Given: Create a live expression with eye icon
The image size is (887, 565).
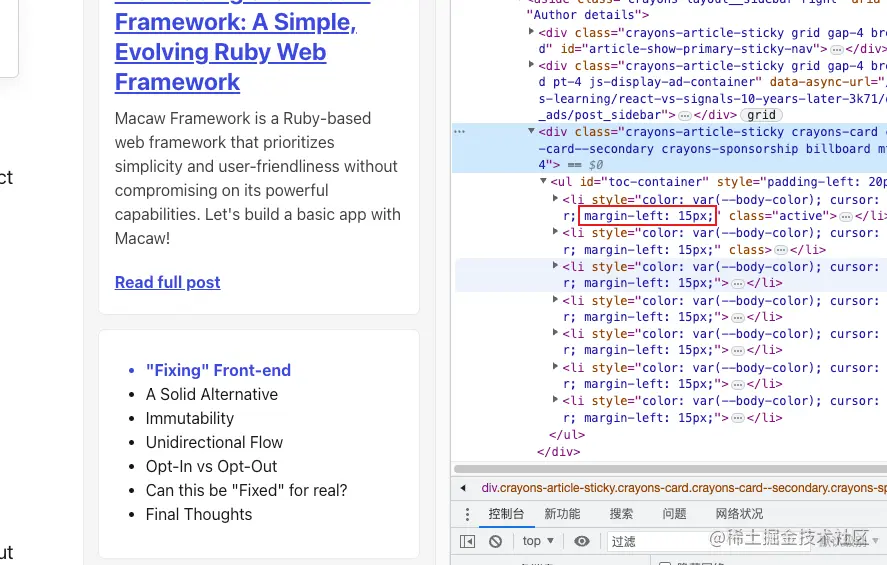Looking at the screenshot, I should [x=582, y=541].
